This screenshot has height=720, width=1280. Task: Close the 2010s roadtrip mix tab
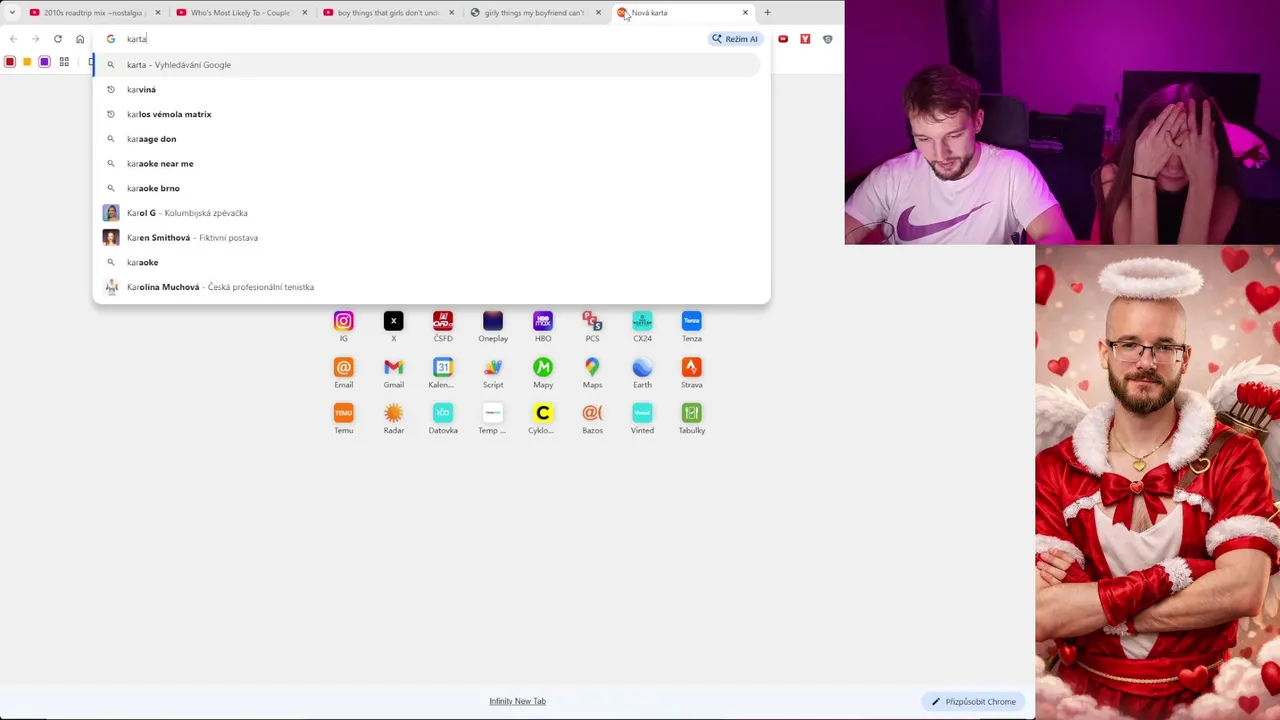(x=157, y=13)
